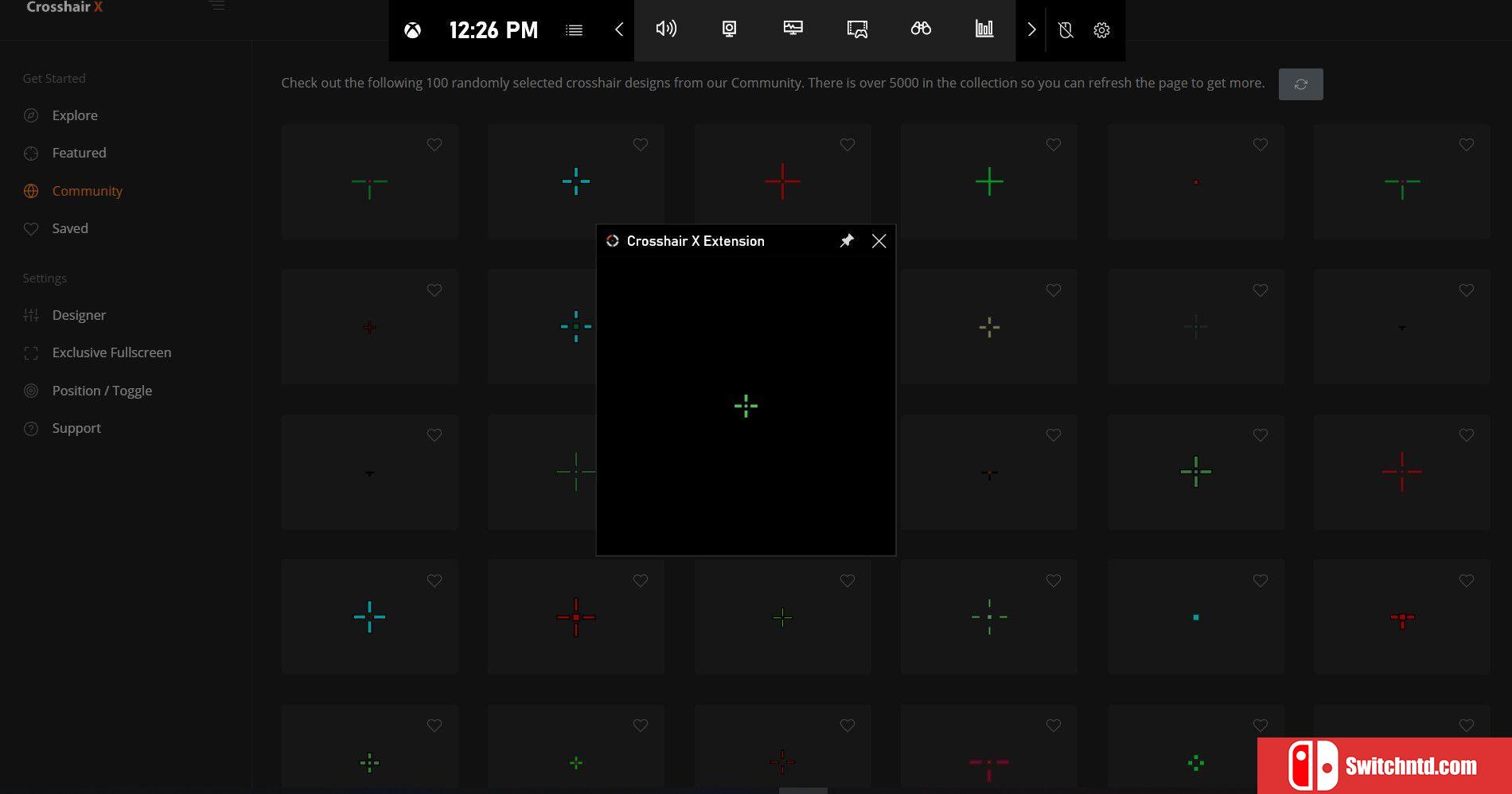Open the Capture widget icon

pyautogui.click(x=729, y=29)
